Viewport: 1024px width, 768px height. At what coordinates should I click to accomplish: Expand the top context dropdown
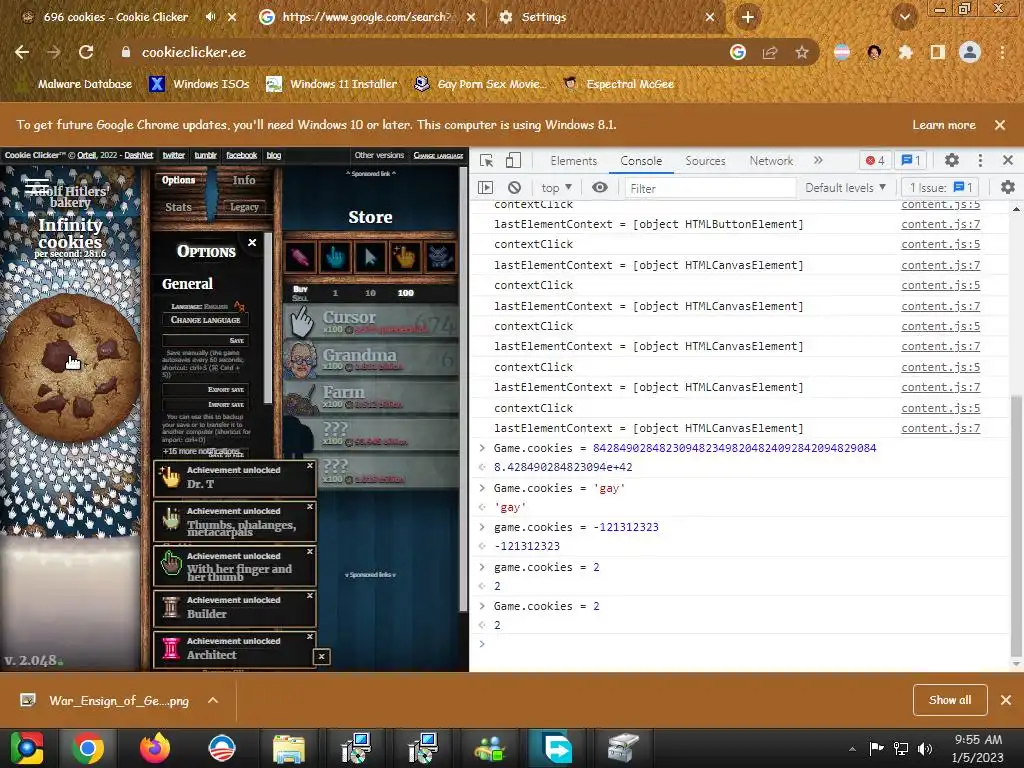556,188
